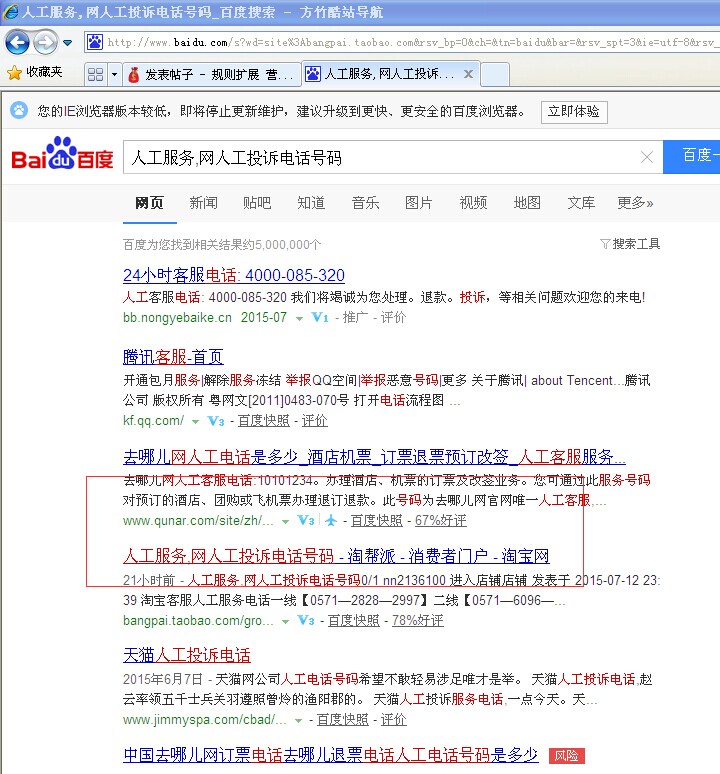Switch to the 图片 category
The height and width of the screenshot is (774, 720).
click(418, 203)
